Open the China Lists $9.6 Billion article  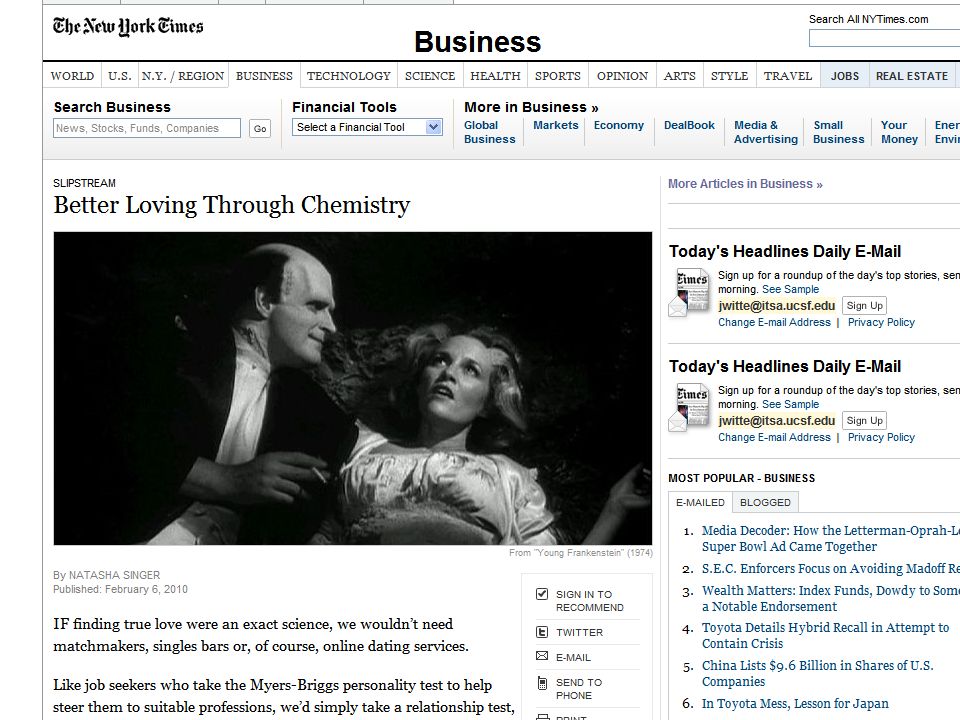(817, 673)
